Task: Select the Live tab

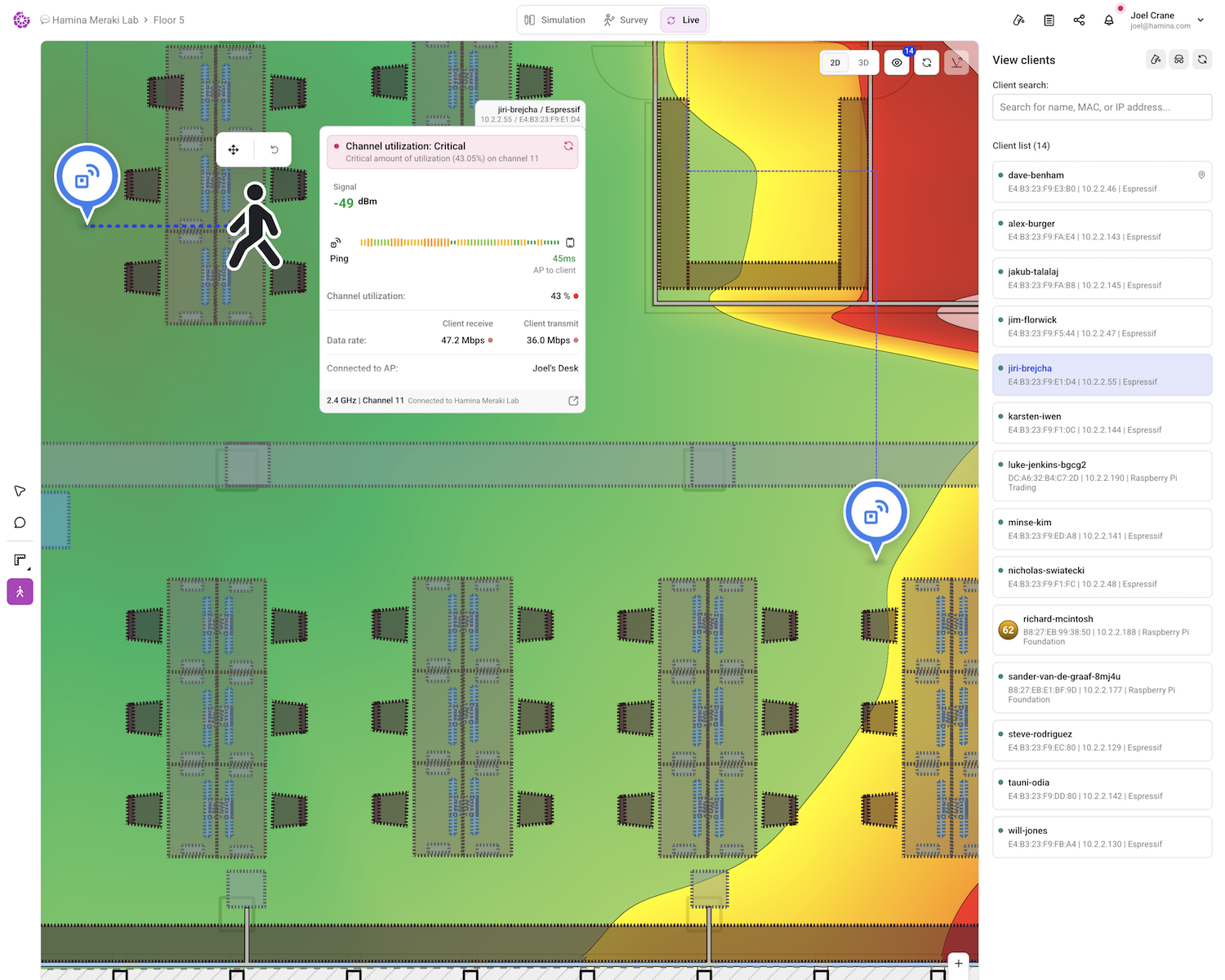Action: click(684, 20)
